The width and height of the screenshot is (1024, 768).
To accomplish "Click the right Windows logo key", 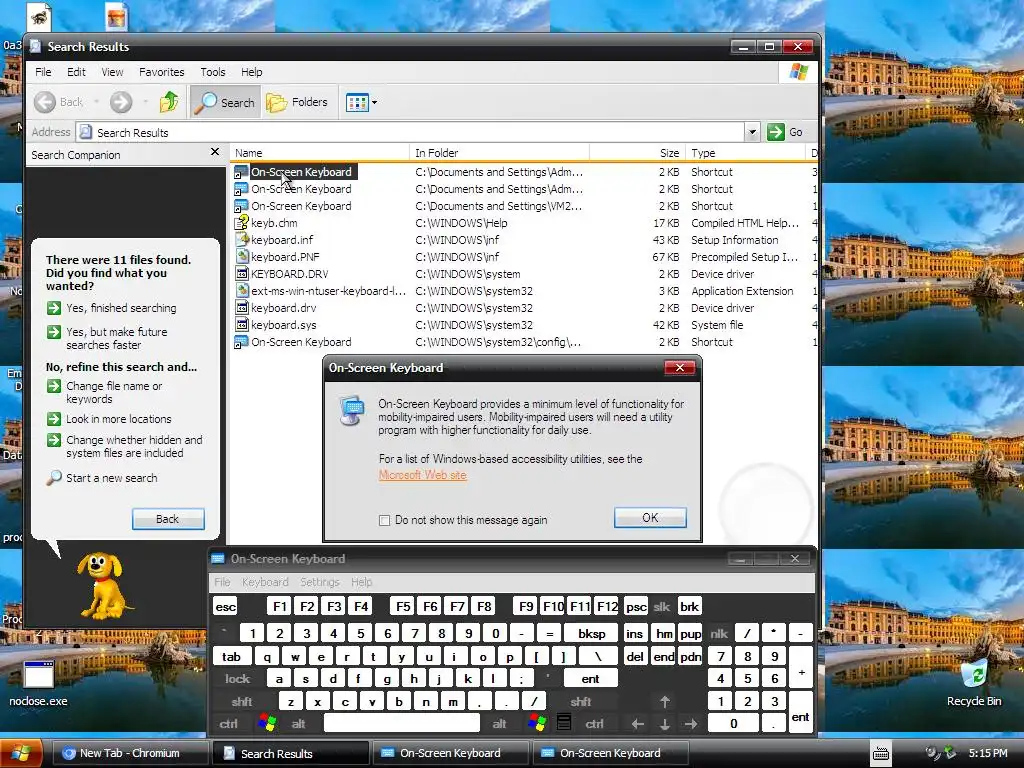I will (537, 723).
